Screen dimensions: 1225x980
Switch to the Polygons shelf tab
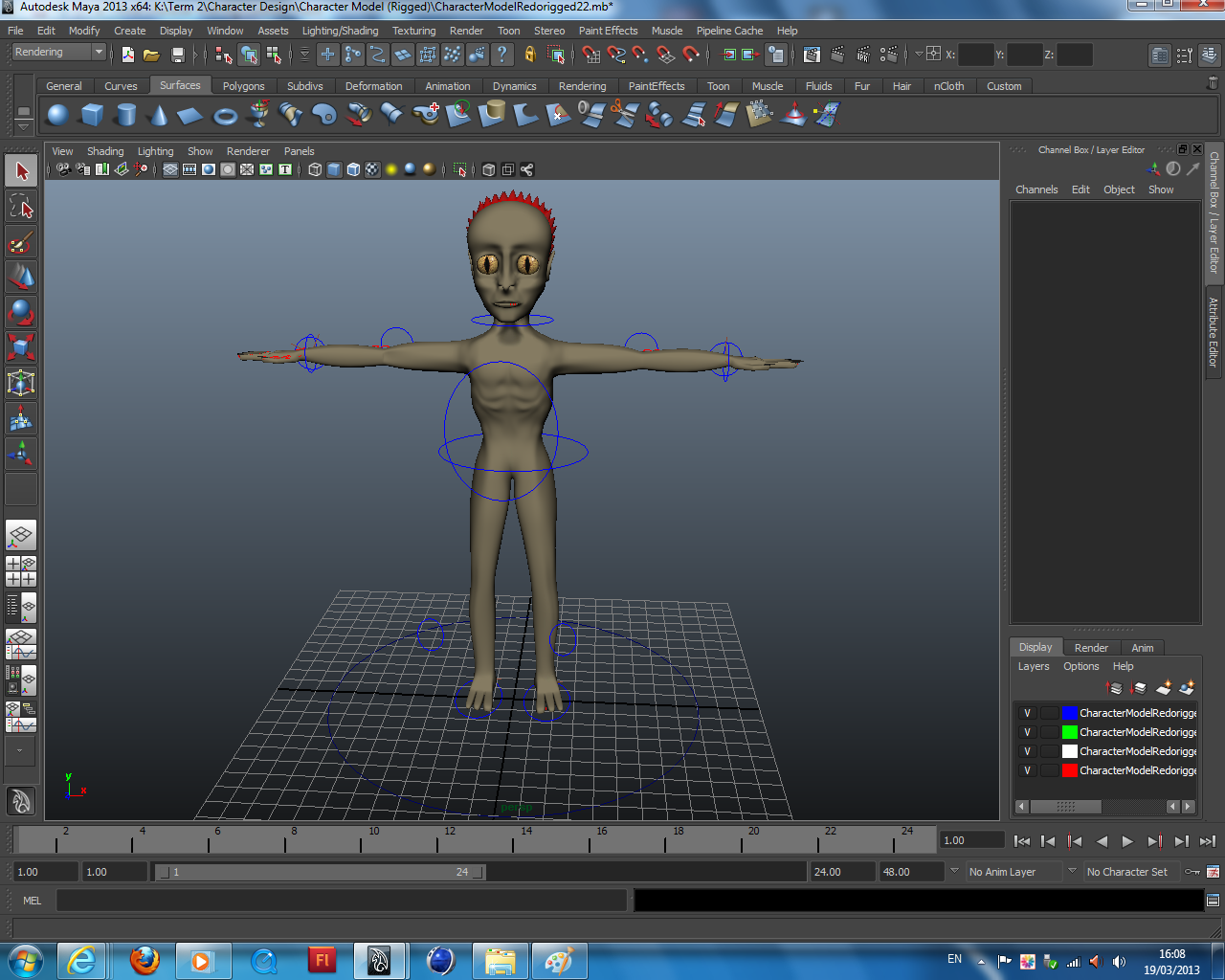(x=243, y=85)
